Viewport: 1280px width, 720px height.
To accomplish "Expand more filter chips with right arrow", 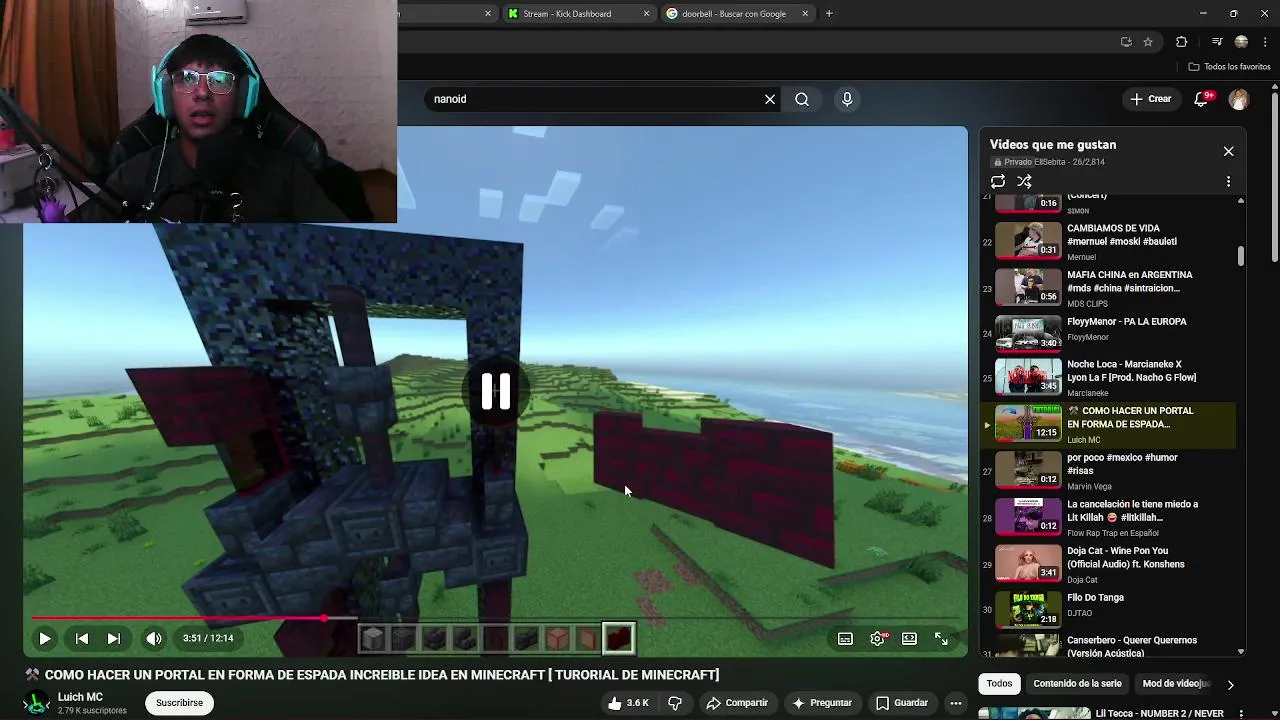I will [1230, 685].
